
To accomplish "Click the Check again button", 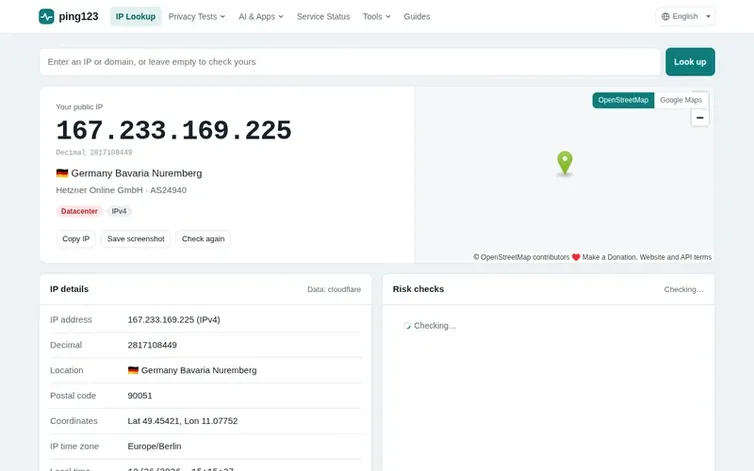I will point(203,239).
